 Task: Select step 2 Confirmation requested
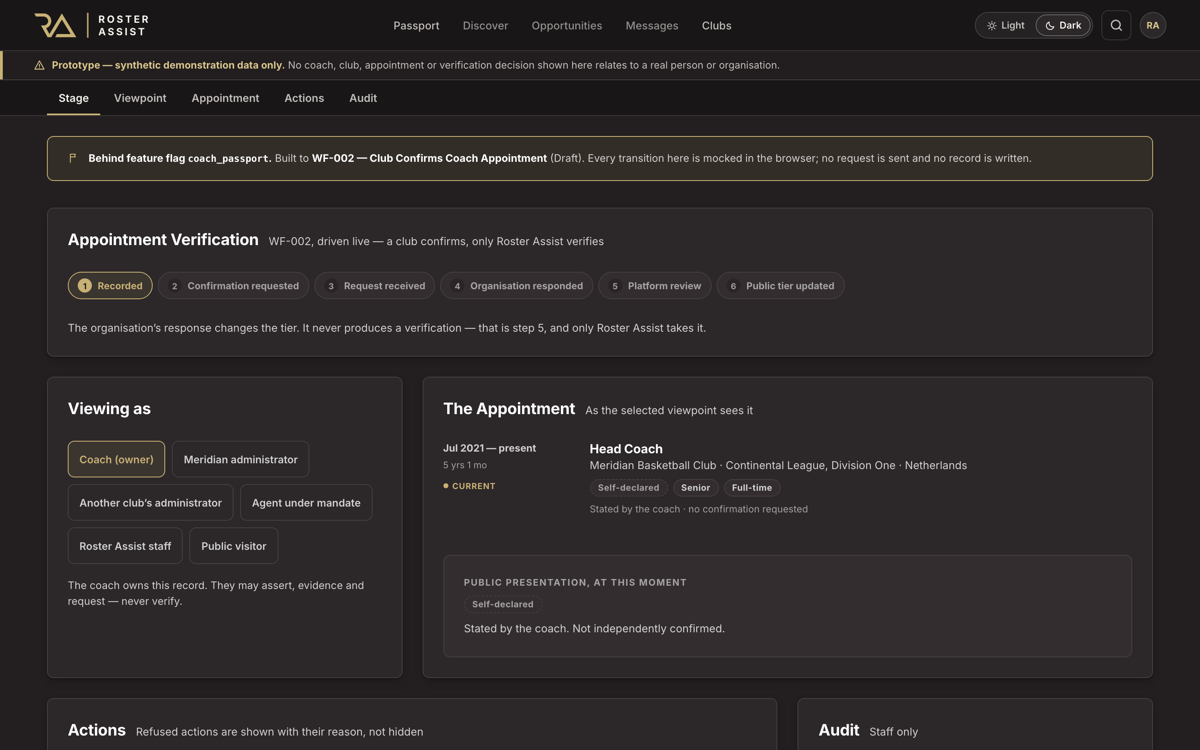[234, 286]
